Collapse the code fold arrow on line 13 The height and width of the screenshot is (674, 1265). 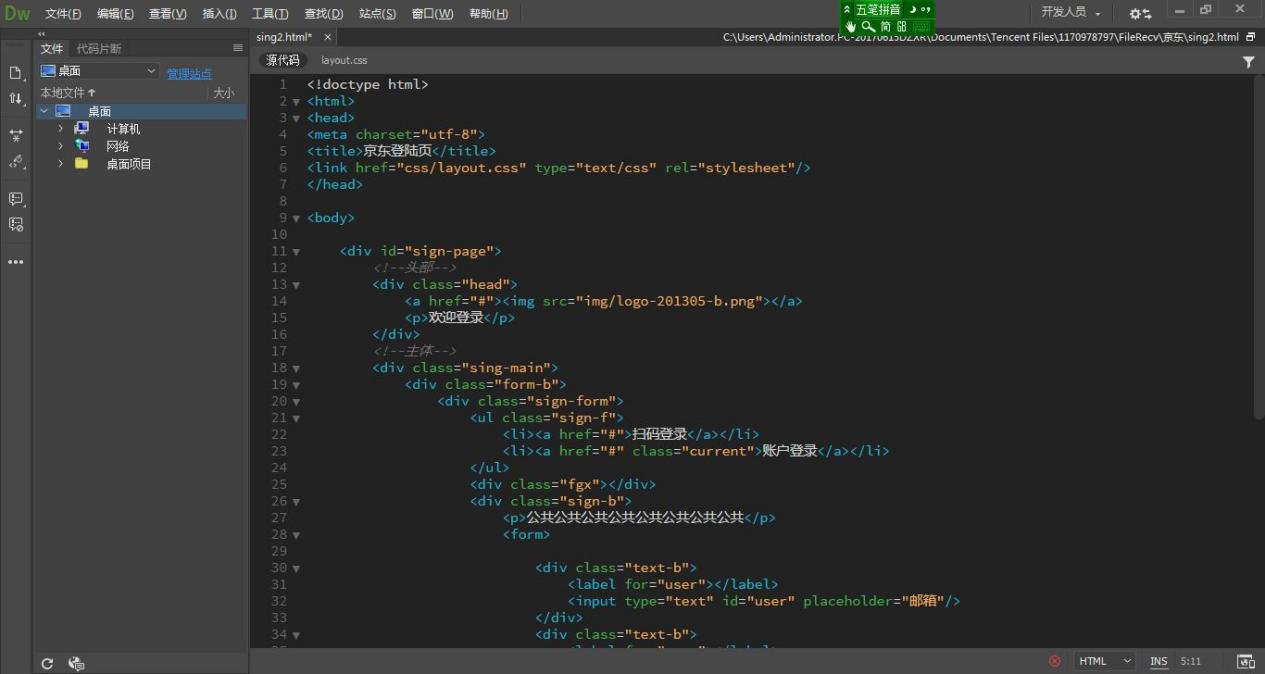296,285
